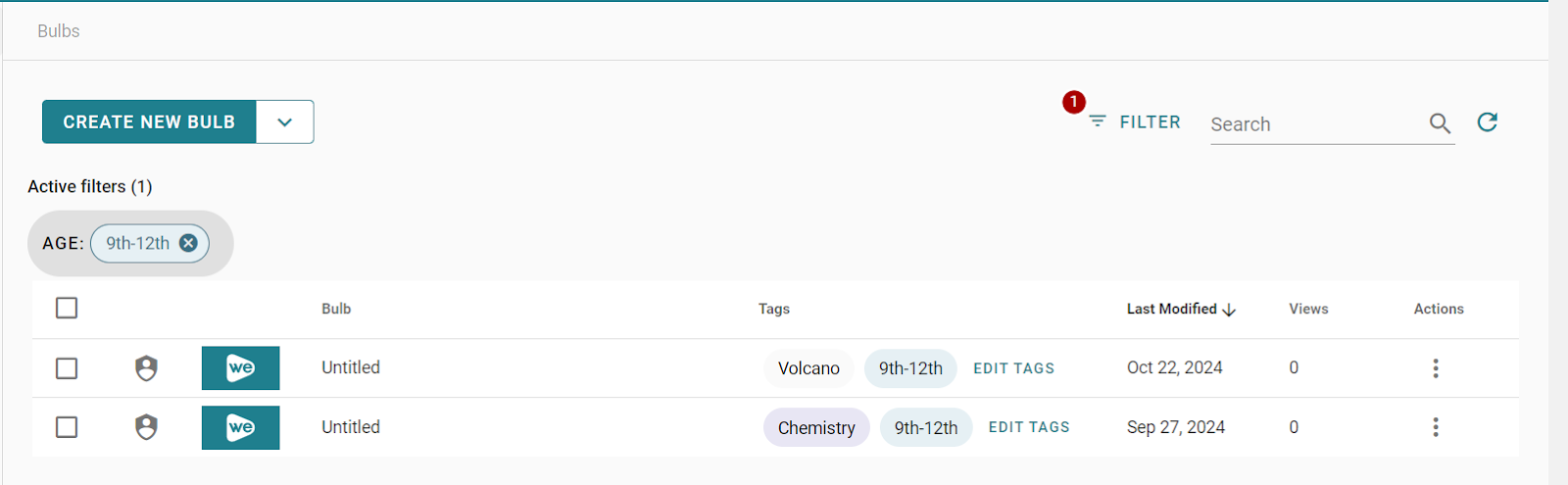Toggle the select-all checkbox in table header
The image size is (1568, 485).
point(67,308)
